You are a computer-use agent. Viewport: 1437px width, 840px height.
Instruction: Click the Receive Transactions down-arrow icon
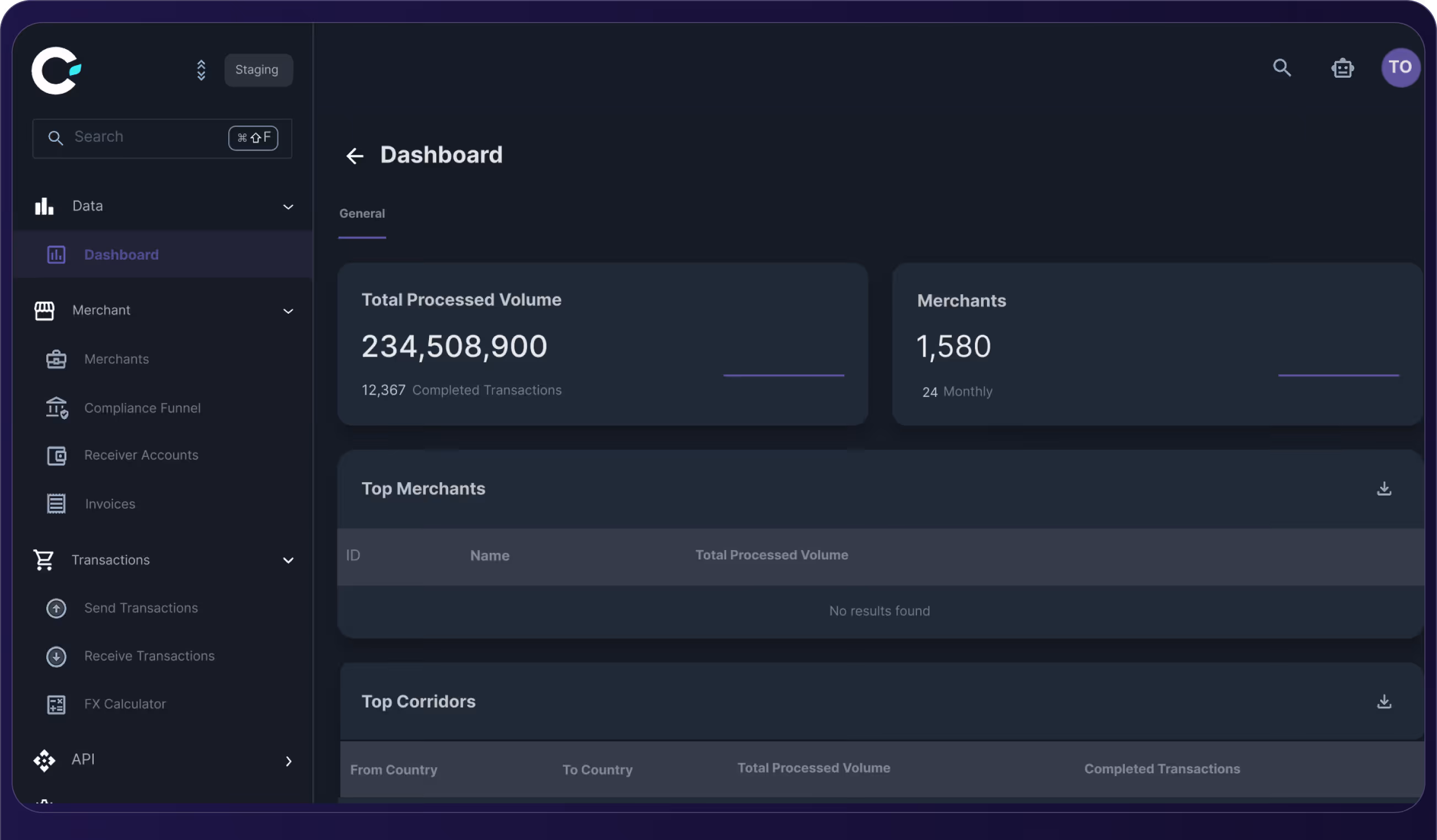tap(56, 656)
